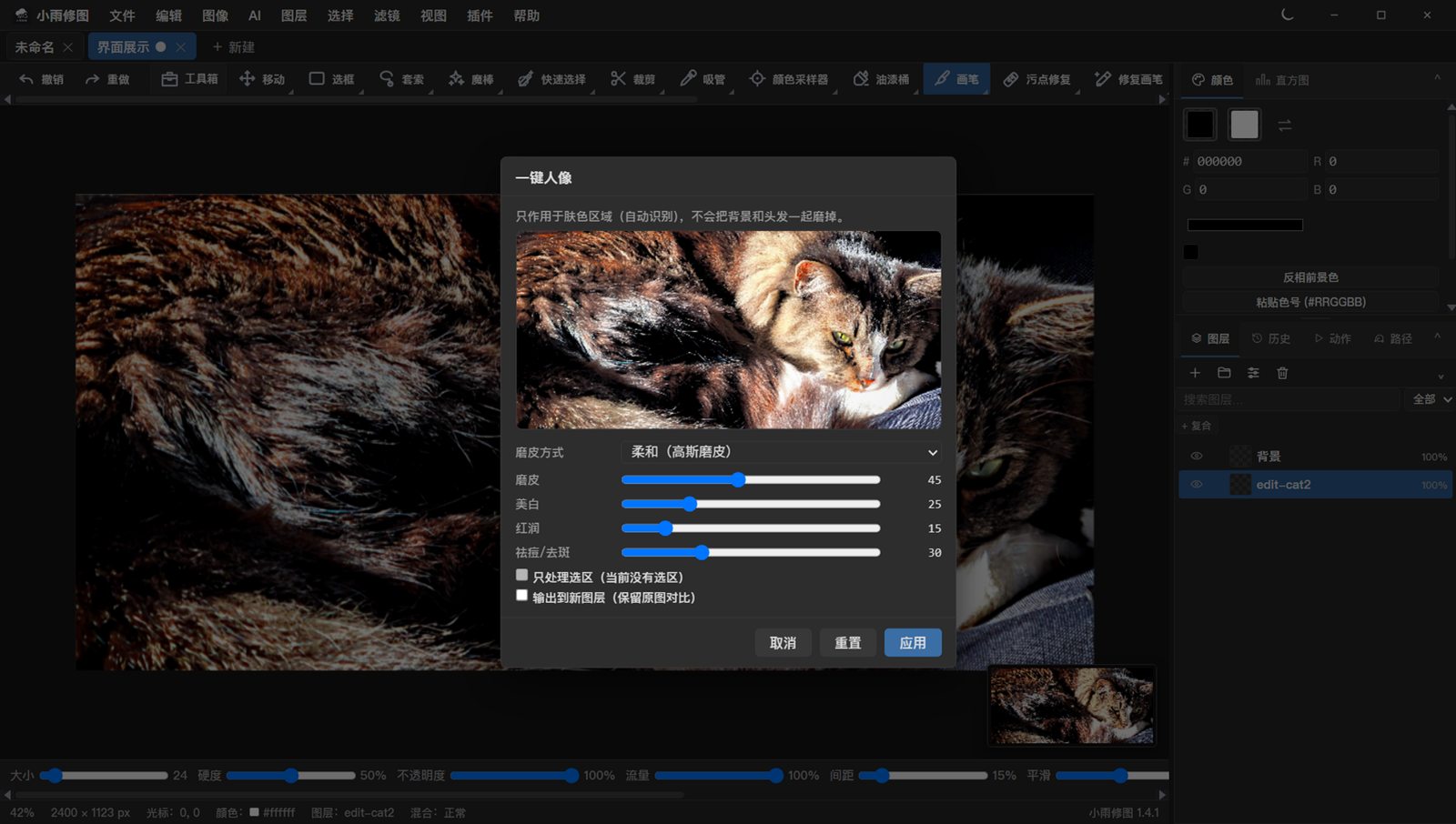Adjust the 磨皮 slider

[751, 479]
